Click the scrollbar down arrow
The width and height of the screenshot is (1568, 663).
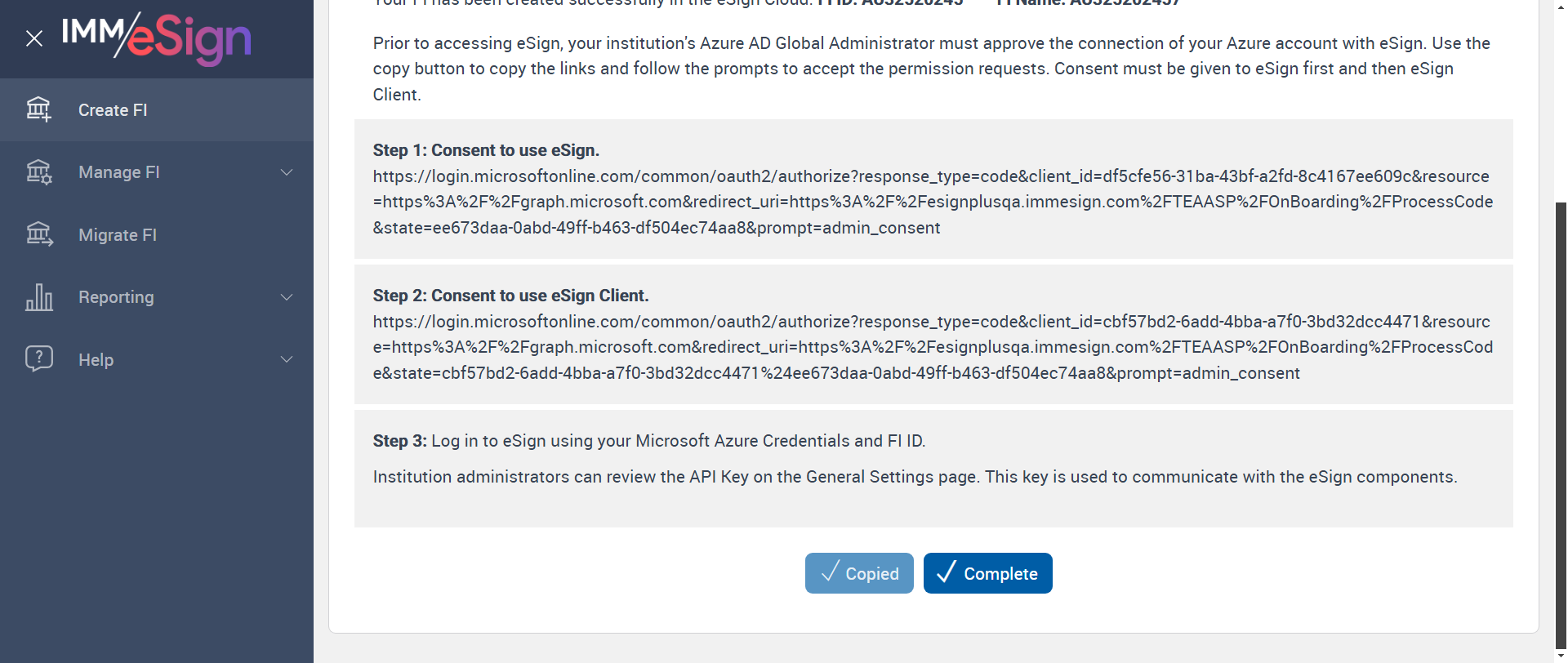click(1561, 656)
